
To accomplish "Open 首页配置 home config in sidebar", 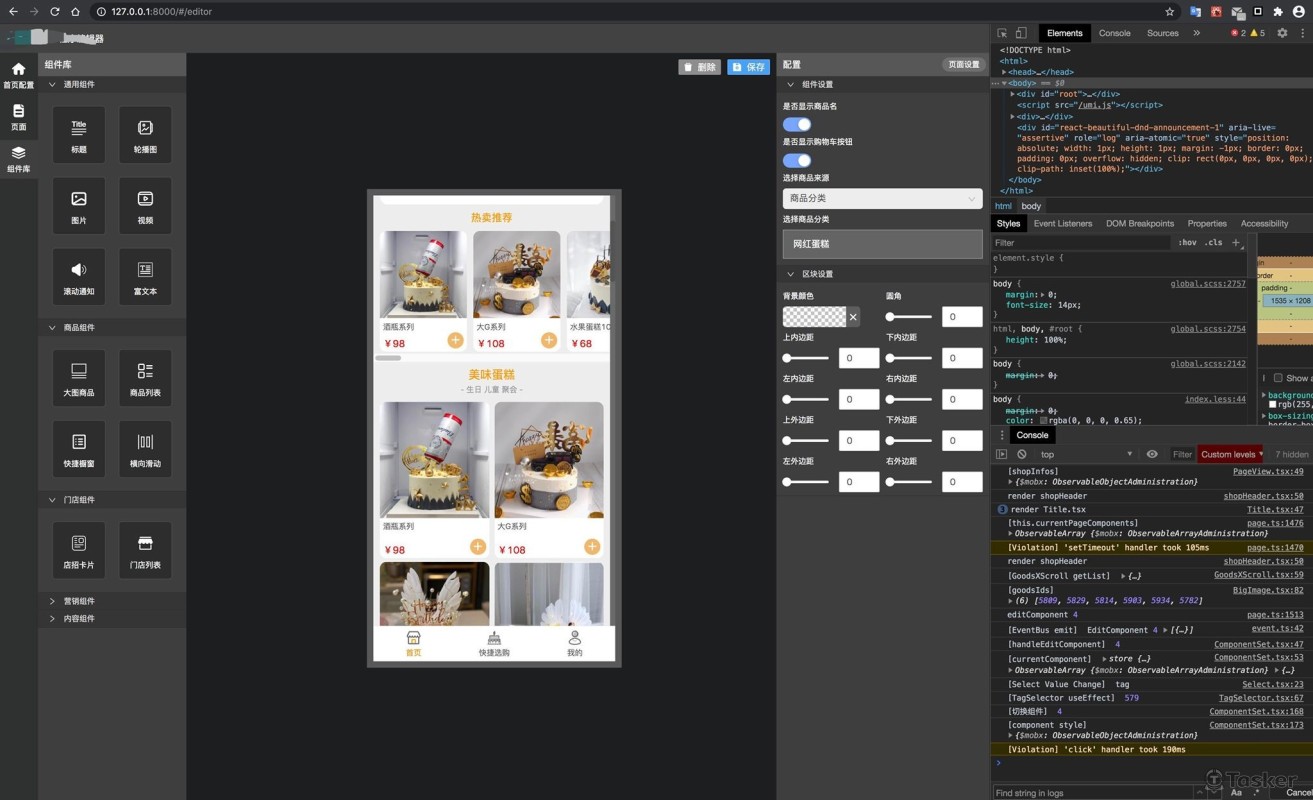I will [x=18, y=75].
